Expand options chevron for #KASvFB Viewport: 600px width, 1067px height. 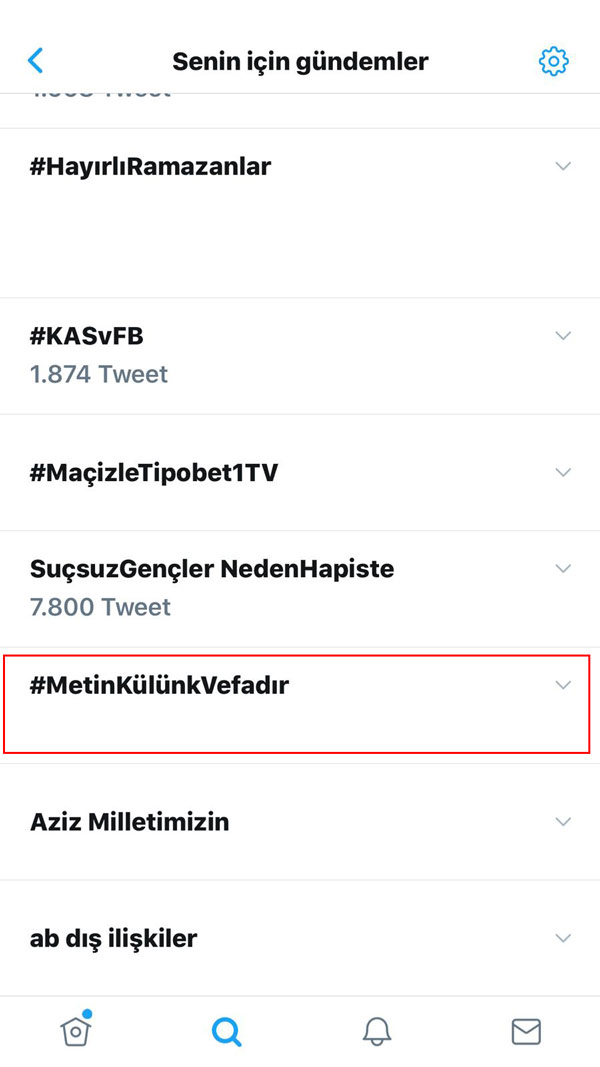(563, 335)
